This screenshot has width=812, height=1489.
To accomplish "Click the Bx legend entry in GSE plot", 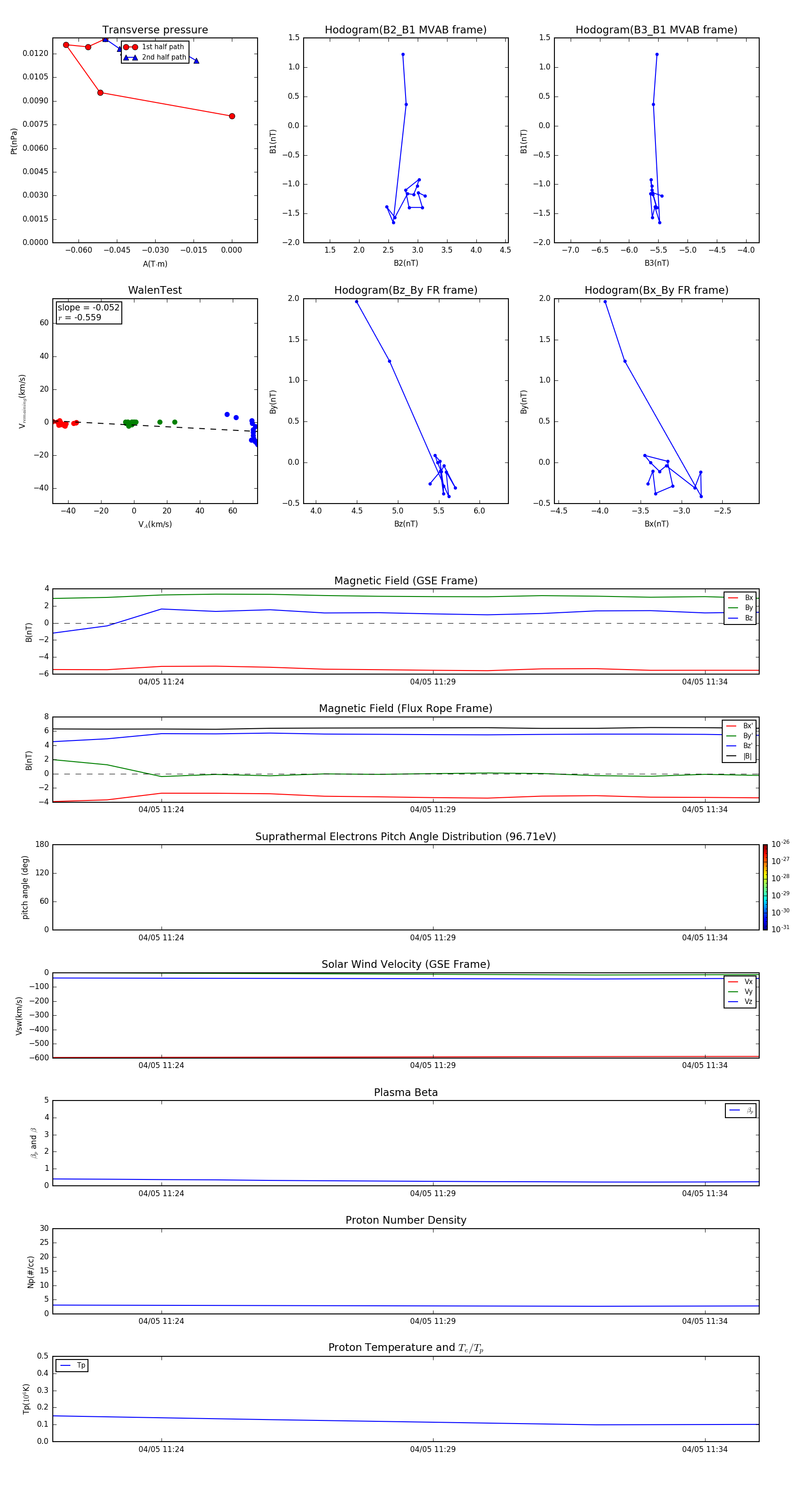I will tap(740, 598).
